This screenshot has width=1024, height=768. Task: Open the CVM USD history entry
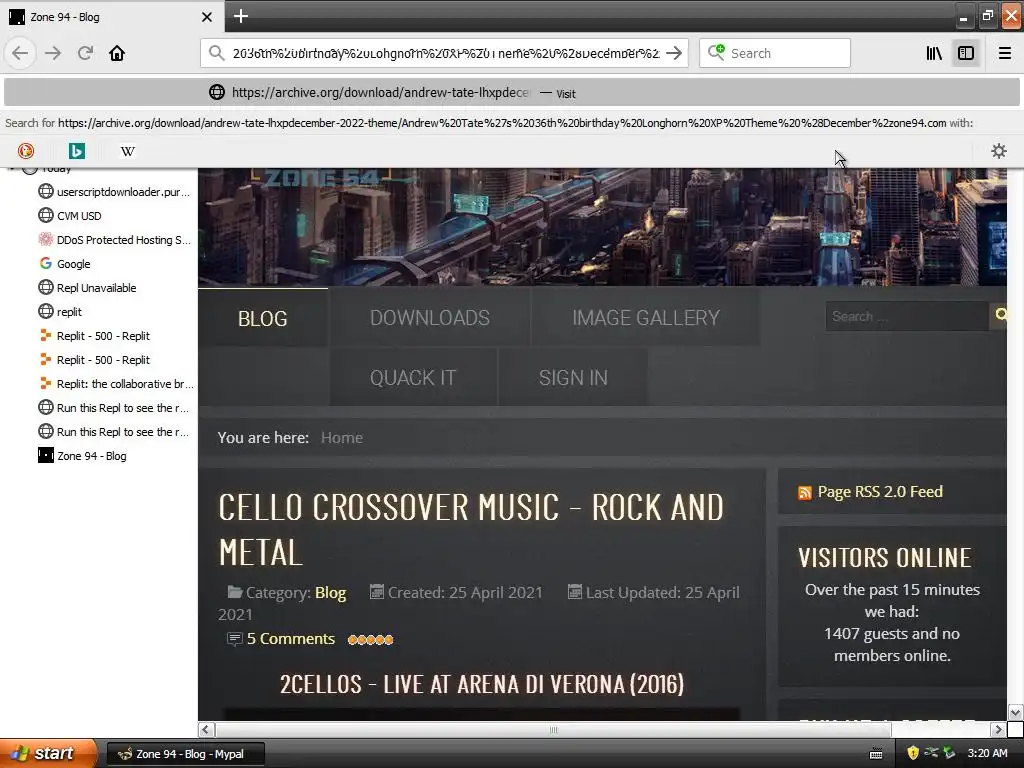click(x=71, y=216)
